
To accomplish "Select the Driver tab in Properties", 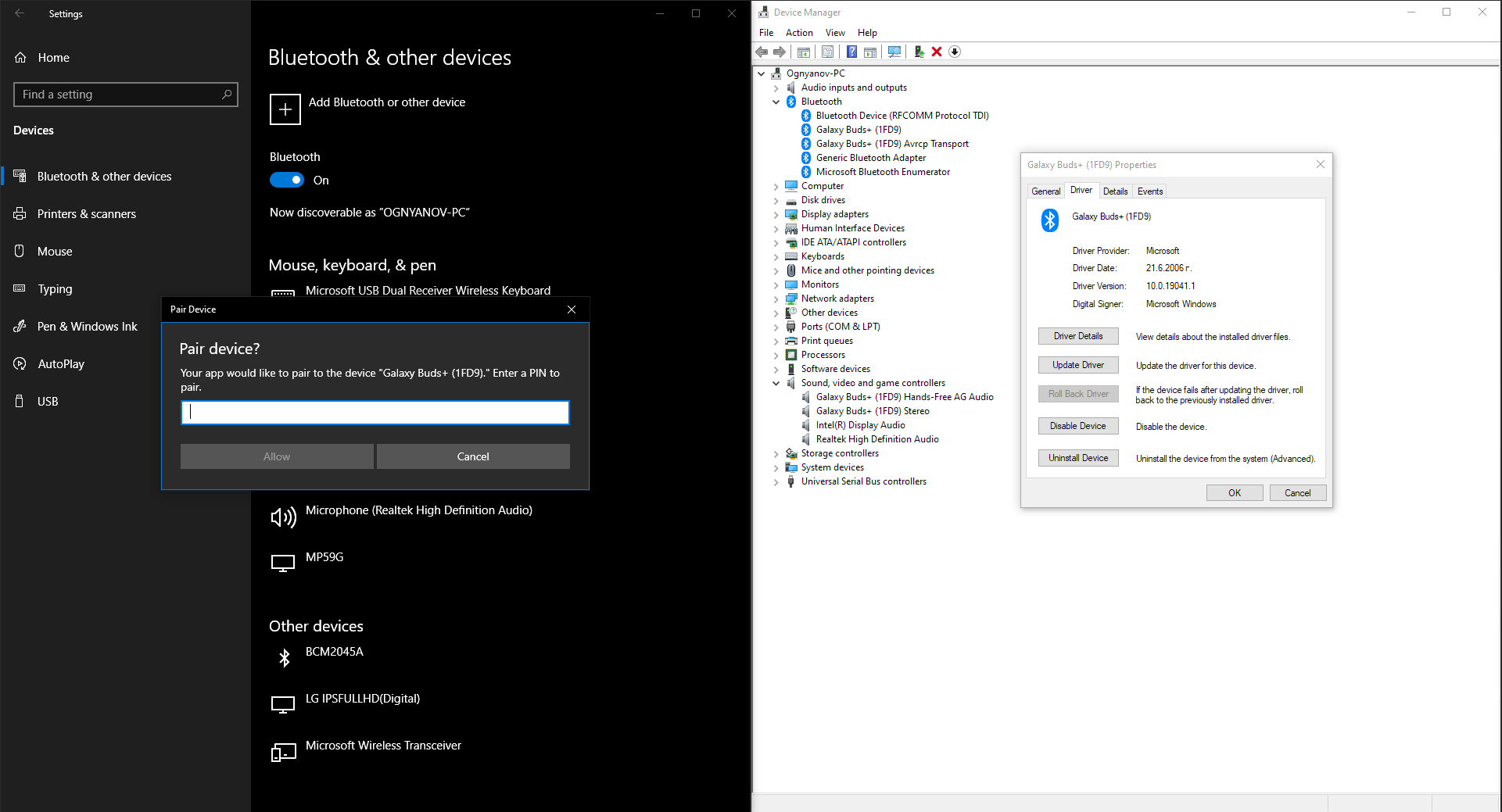I will [1081, 190].
